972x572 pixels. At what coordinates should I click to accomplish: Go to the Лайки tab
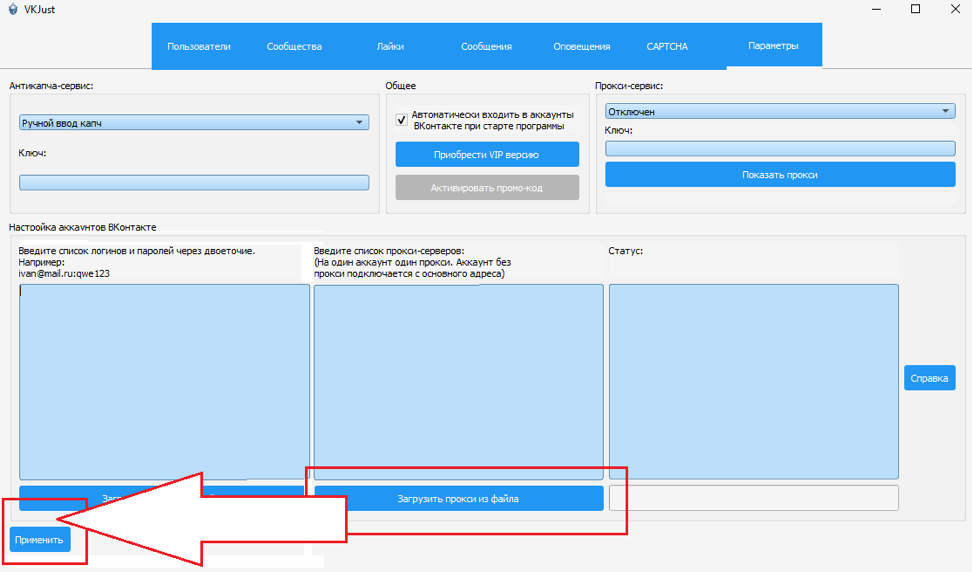[390, 47]
